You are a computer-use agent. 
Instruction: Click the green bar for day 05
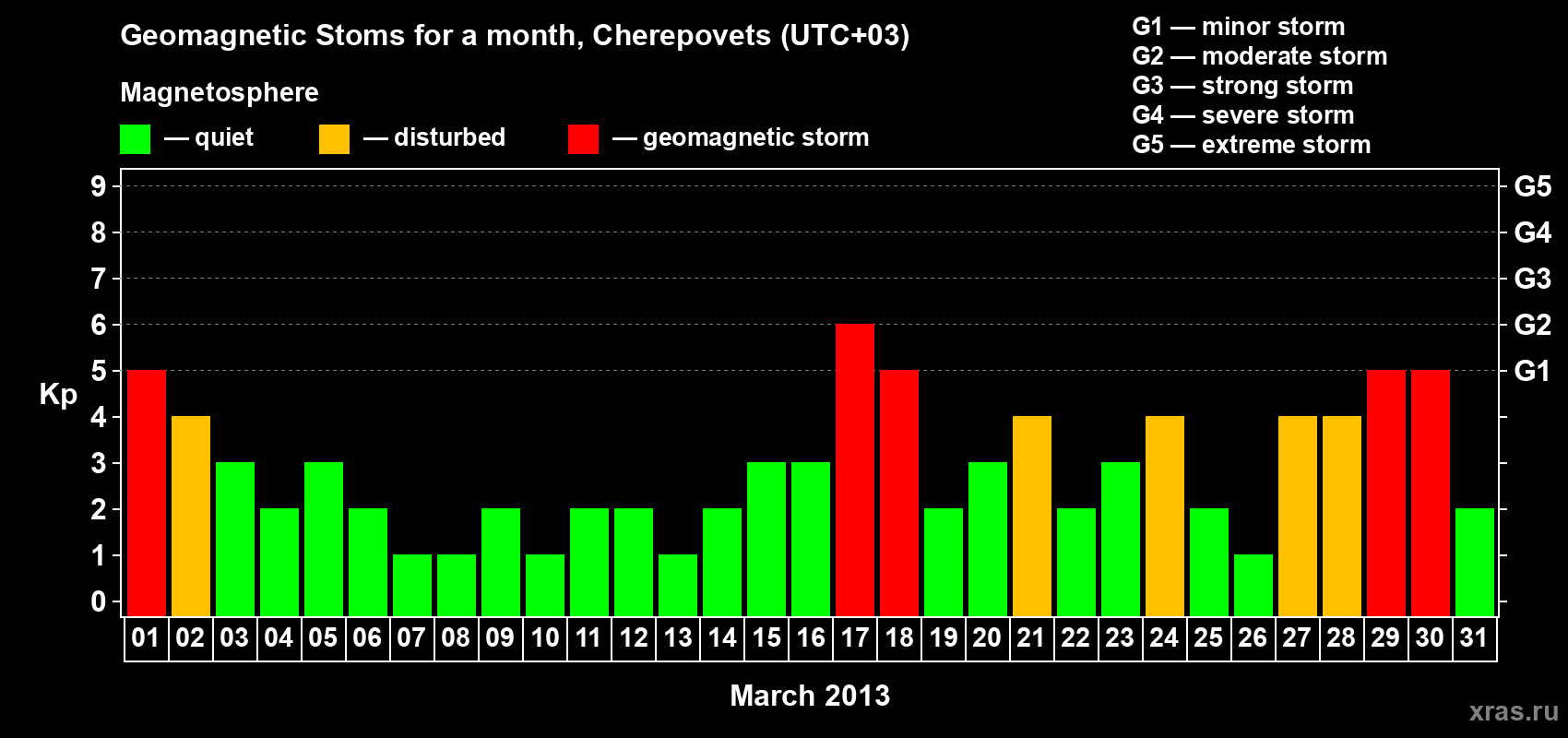pyautogui.click(x=324, y=539)
